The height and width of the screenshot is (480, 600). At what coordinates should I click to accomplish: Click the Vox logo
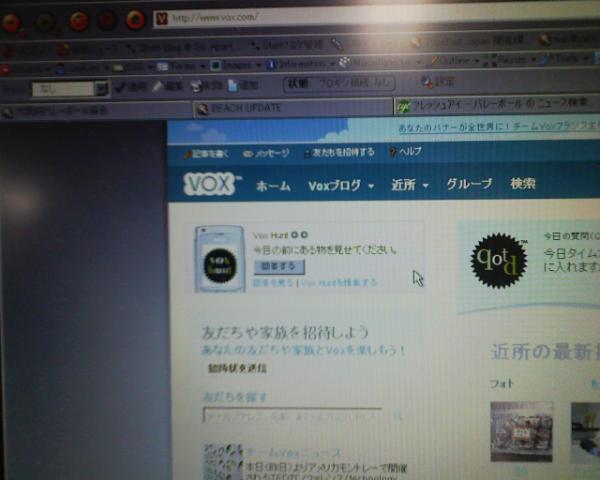[x=211, y=184]
